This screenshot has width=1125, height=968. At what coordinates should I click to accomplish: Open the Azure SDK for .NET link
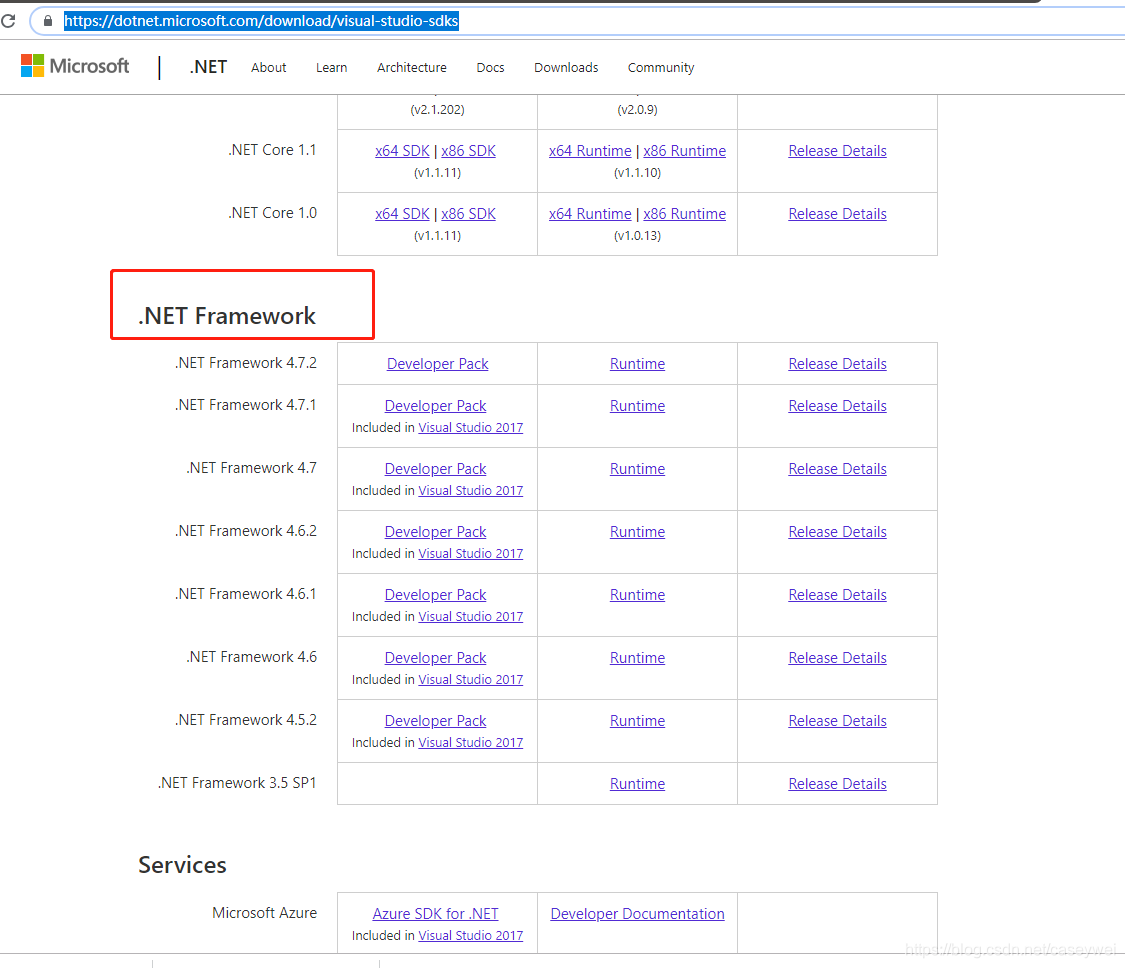tap(435, 913)
